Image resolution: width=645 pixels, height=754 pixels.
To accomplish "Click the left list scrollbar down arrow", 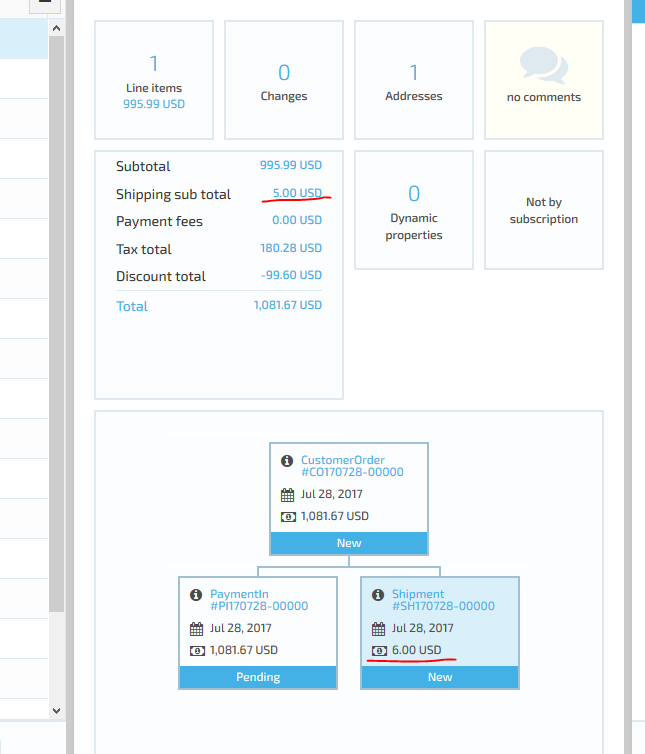I will point(56,710).
